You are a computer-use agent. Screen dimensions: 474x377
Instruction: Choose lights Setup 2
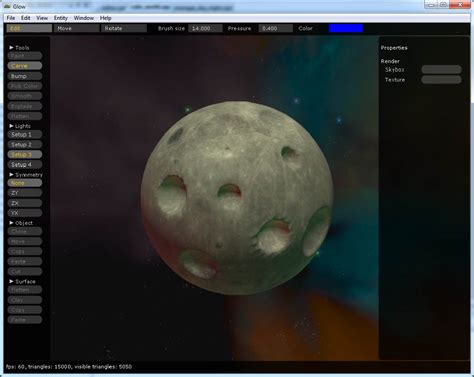click(25, 145)
